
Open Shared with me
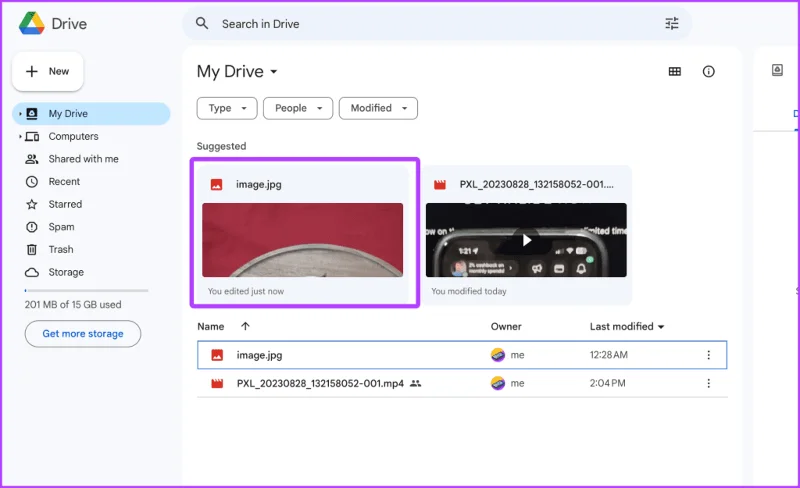84,159
